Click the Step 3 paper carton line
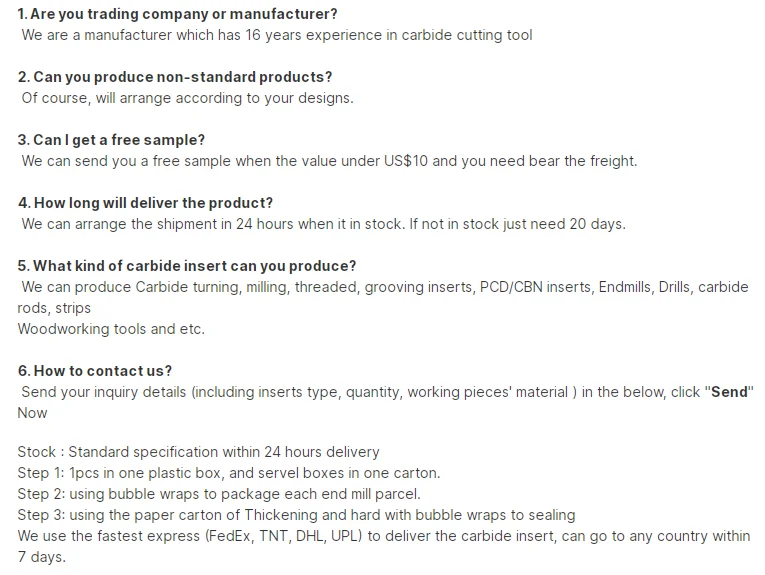 click(x=296, y=515)
